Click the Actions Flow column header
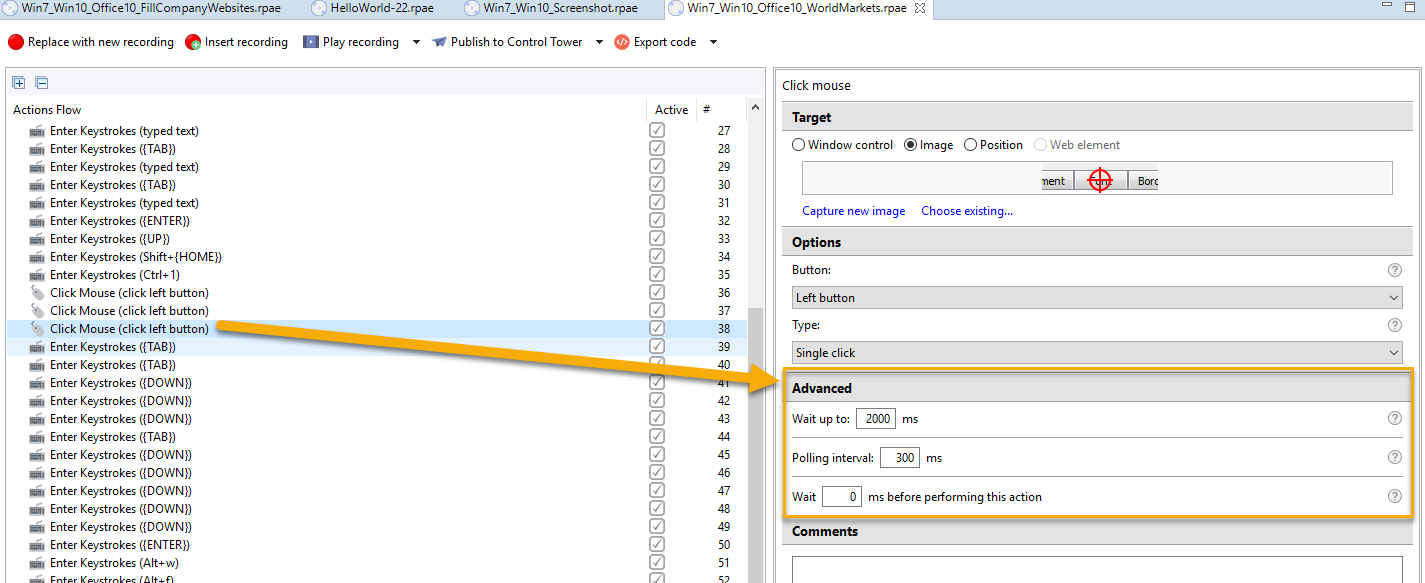The height and width of the screenshot is (583, 1425). tap(47, 110)
